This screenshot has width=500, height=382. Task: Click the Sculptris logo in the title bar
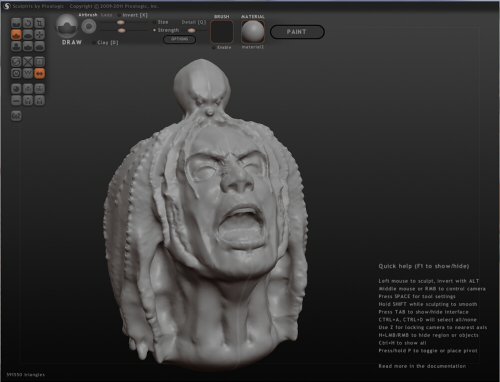(x=7, y=6)
